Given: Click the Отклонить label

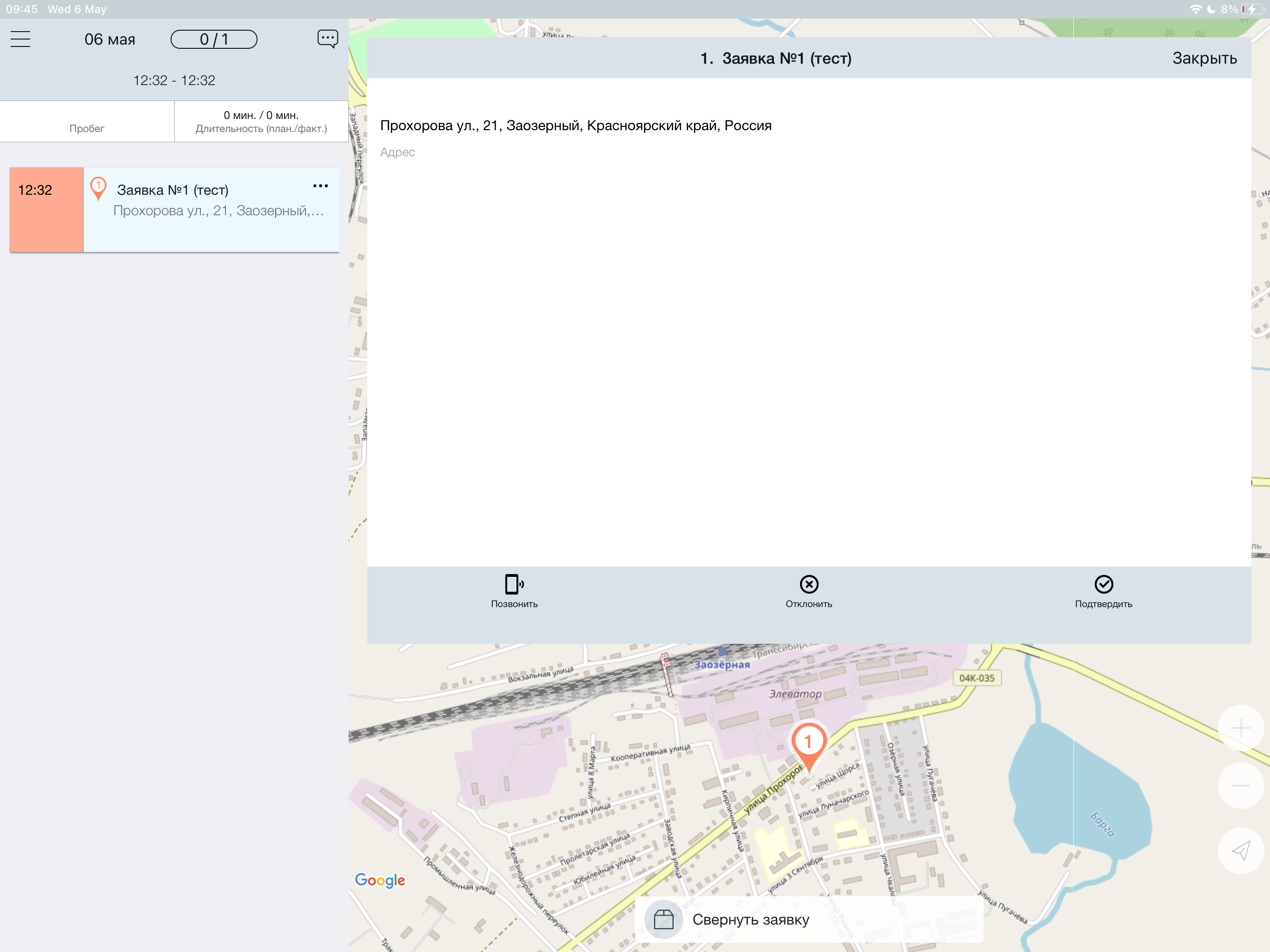Looking at the screenshot, I should click(x=809, y=604).
